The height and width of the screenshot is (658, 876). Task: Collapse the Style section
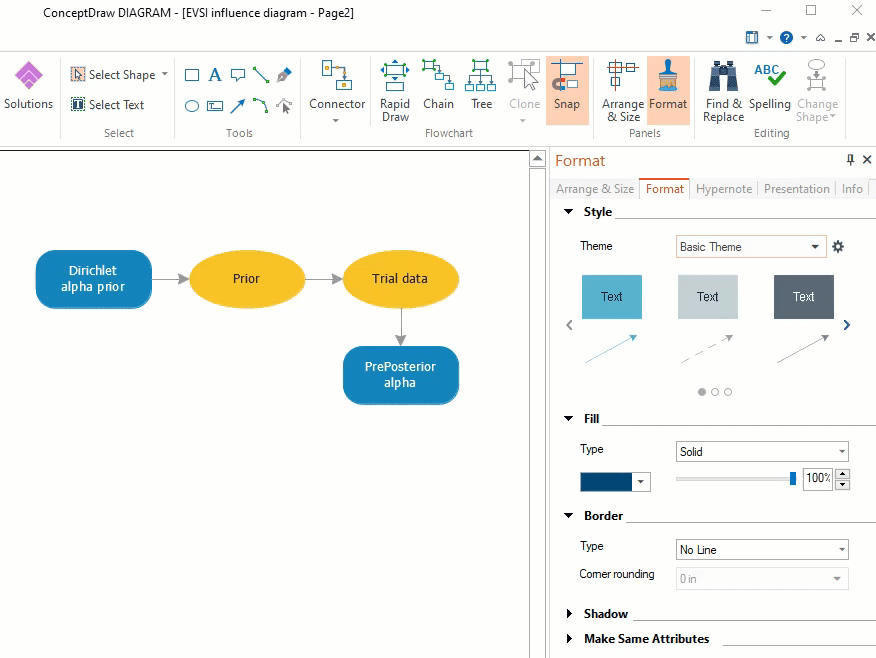pos(569,212)
